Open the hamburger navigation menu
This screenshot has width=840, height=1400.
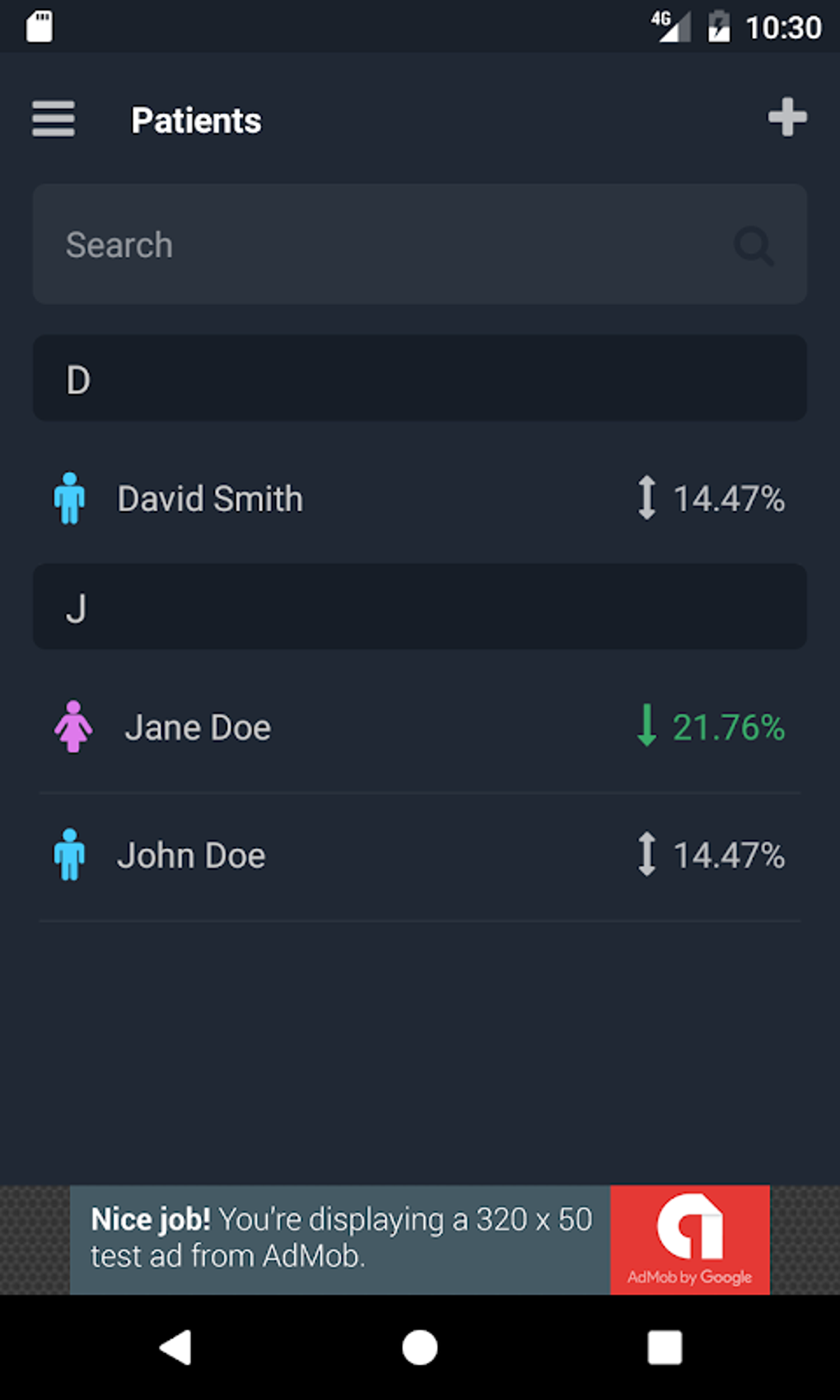click(x=54, y=119)
